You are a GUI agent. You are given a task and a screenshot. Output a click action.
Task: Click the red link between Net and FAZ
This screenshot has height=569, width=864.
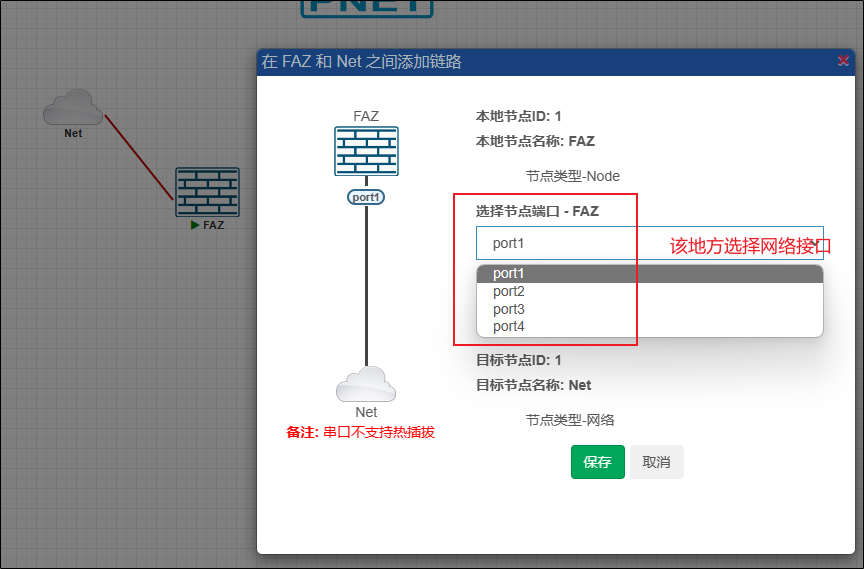point(139,157)
